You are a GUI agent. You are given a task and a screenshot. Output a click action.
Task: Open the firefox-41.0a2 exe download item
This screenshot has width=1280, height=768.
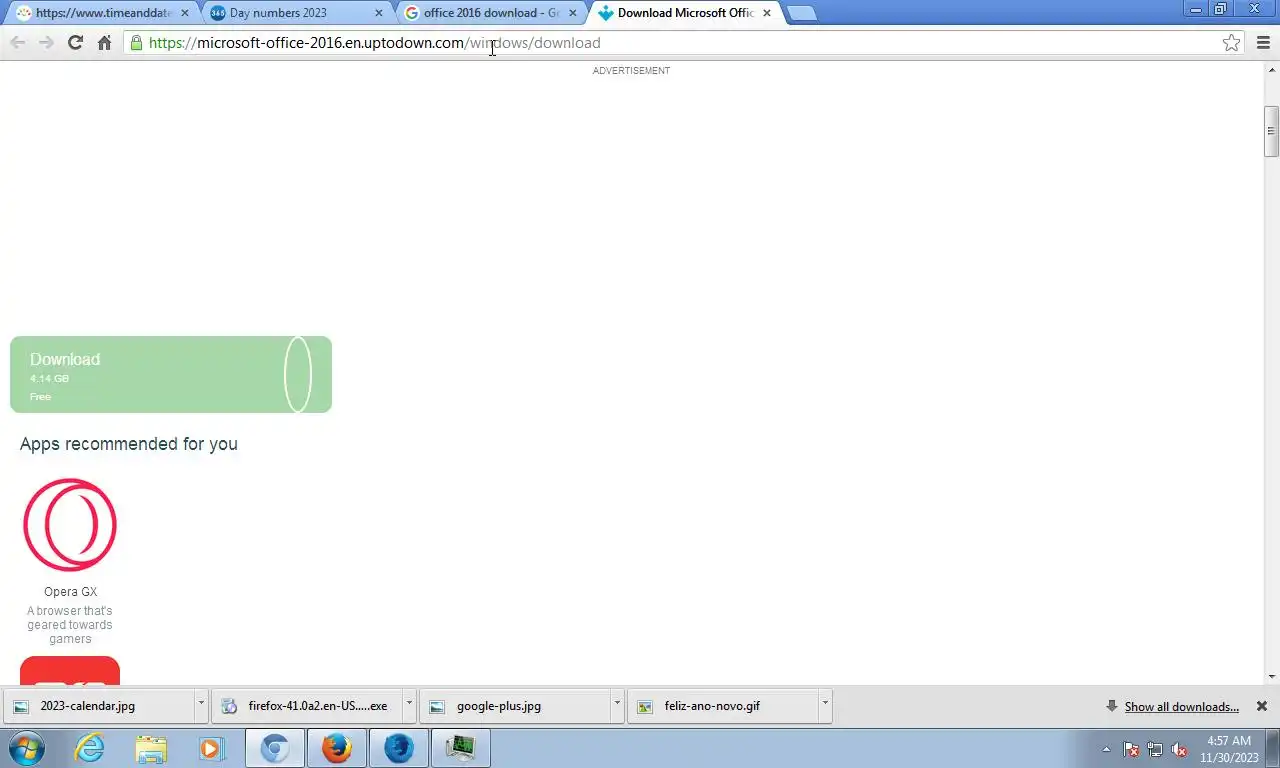(x=306, y=706)
